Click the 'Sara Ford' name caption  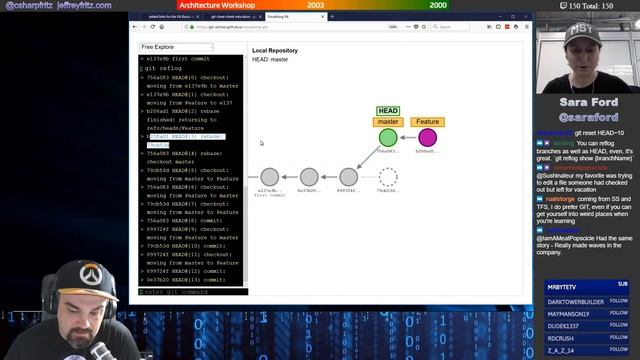(x=589, y=102)
